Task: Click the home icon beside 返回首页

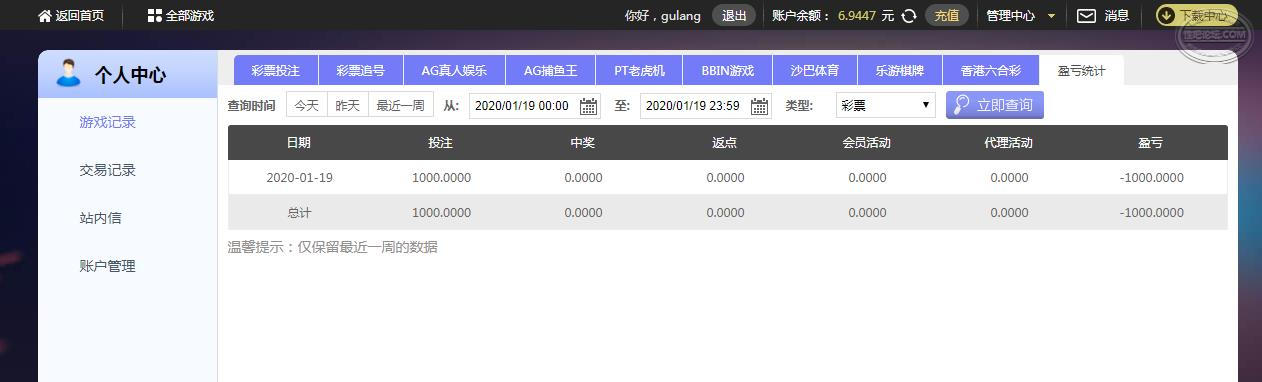Action: pos(44,16)
